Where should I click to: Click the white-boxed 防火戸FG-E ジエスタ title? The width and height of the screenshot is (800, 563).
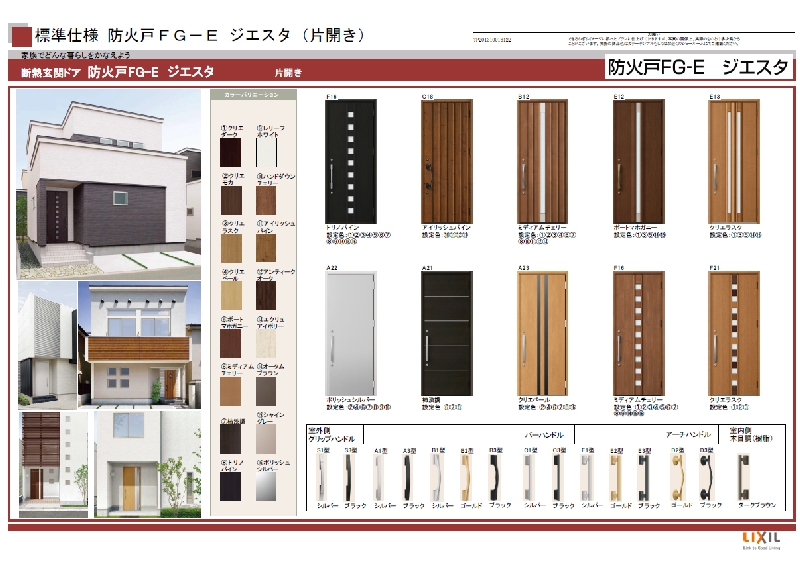(698, 67)
